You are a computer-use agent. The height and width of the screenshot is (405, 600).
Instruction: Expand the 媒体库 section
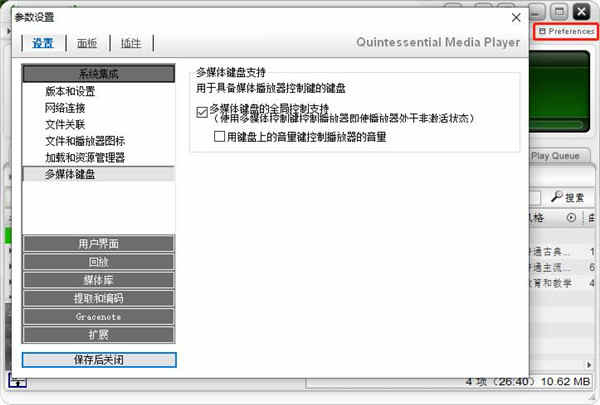99,280
